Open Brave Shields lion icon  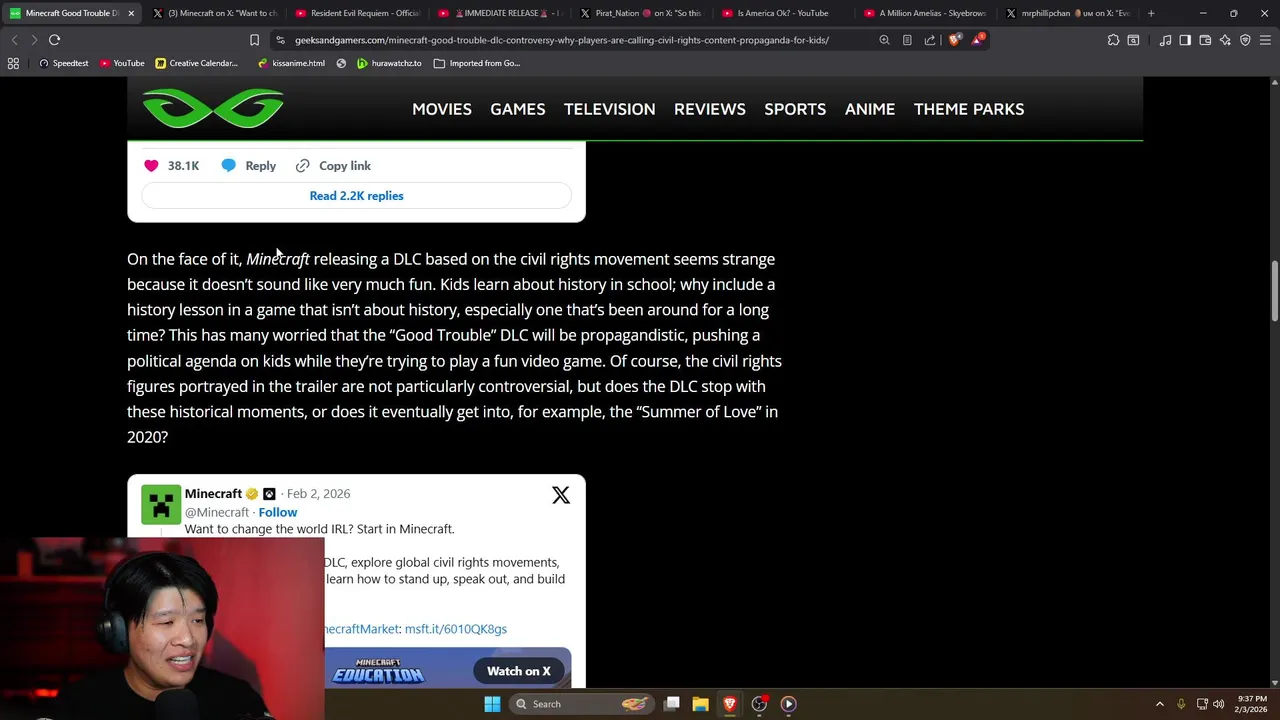tap(955, 40)
